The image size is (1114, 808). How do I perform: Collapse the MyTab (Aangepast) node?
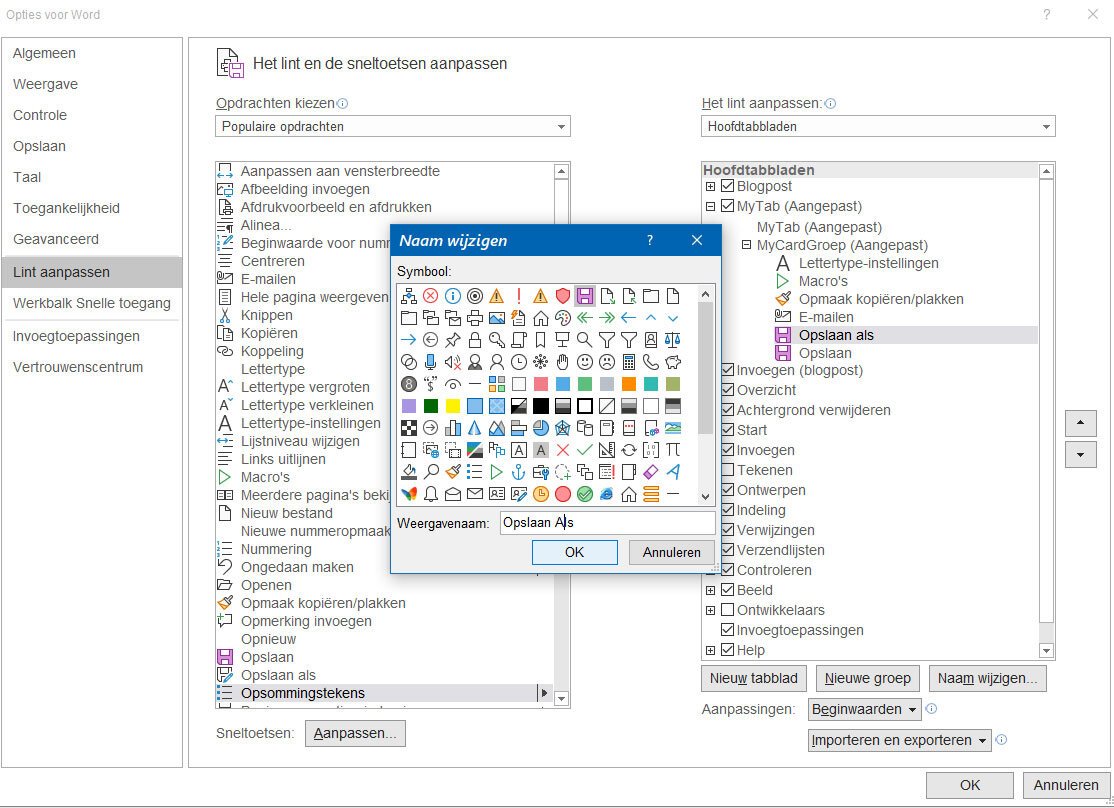(710, 207)
